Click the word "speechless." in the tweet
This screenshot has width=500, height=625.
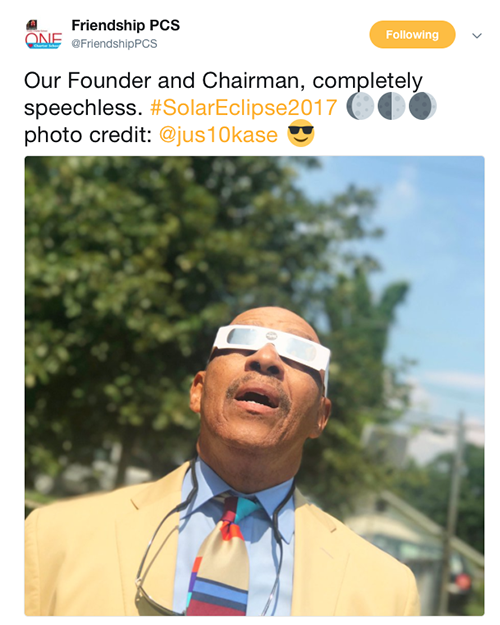[x=83, y=108]
